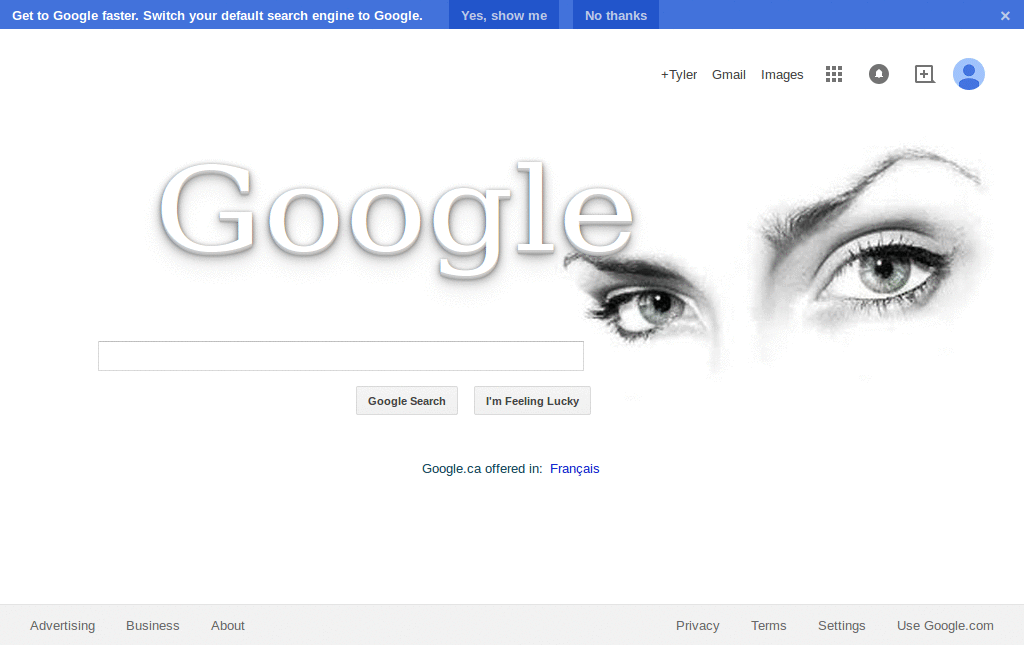Open the notifications bell icon

[x=879, y=74]
